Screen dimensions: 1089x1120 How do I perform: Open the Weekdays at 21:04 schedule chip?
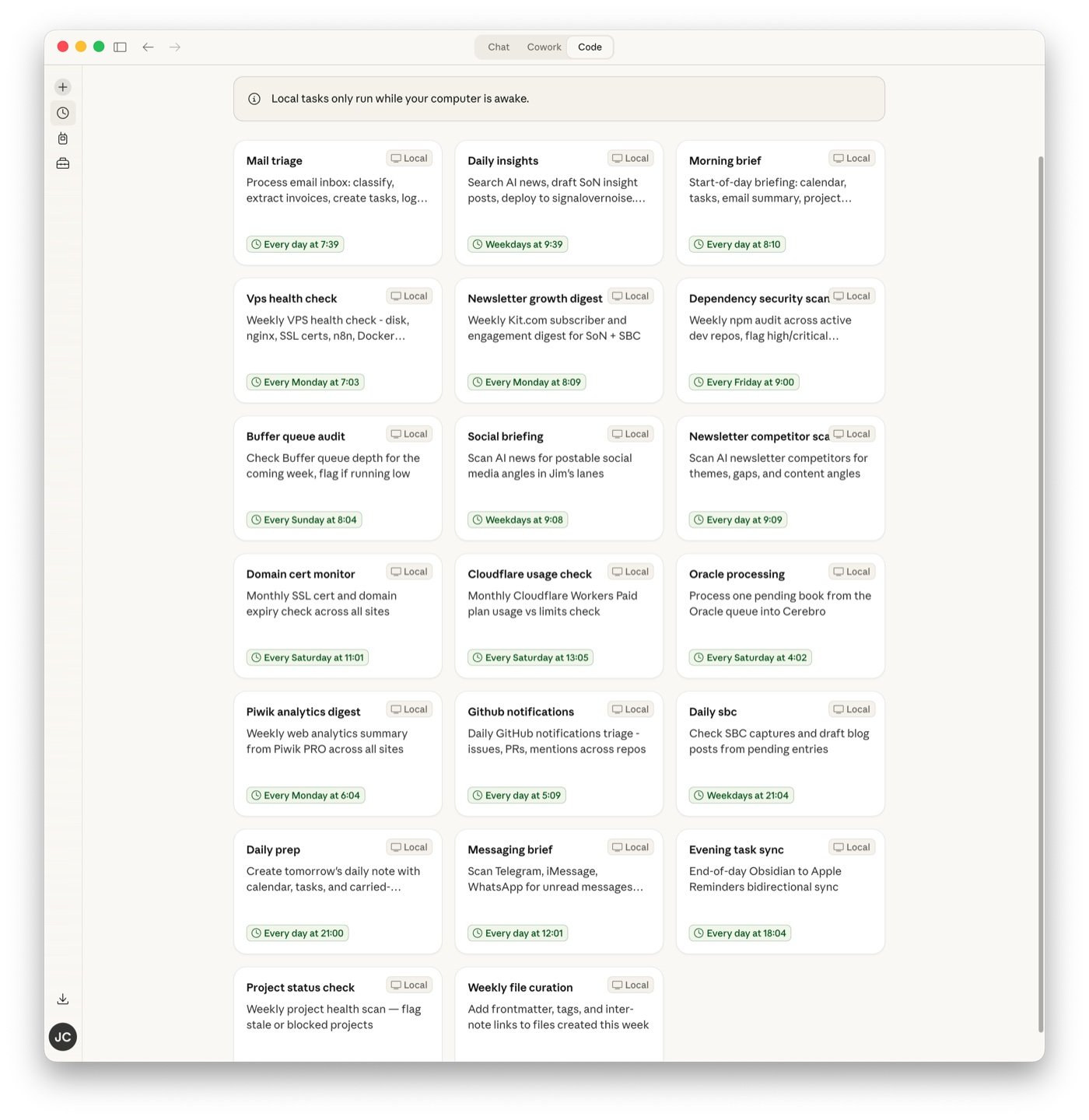pyautogui.click(x=741, y=795)
